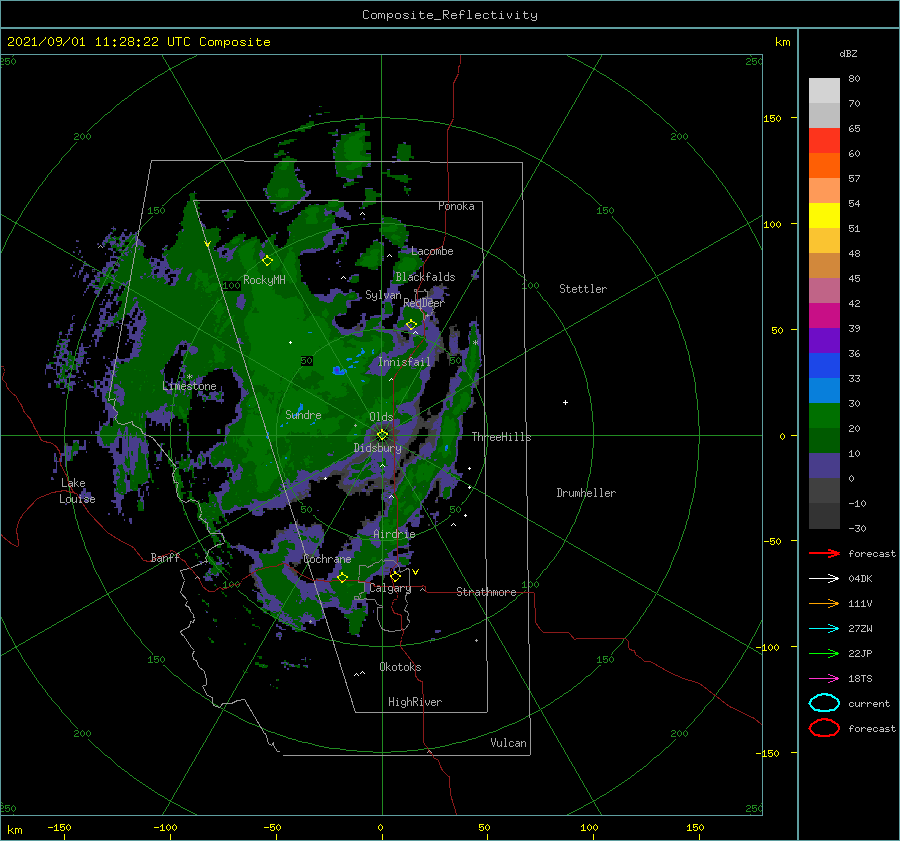
Task: Click the yellow 150 tick on right axis
Action: tap(772, 118)
